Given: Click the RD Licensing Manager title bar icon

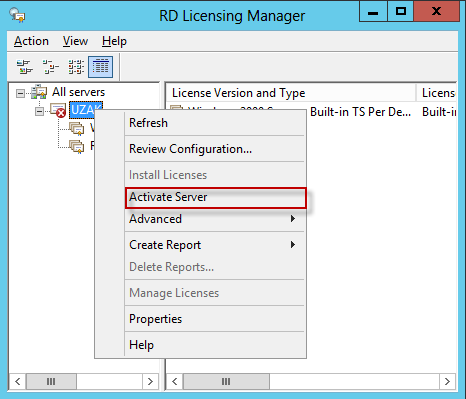Looking at the screenshot, I should (17, 15).
